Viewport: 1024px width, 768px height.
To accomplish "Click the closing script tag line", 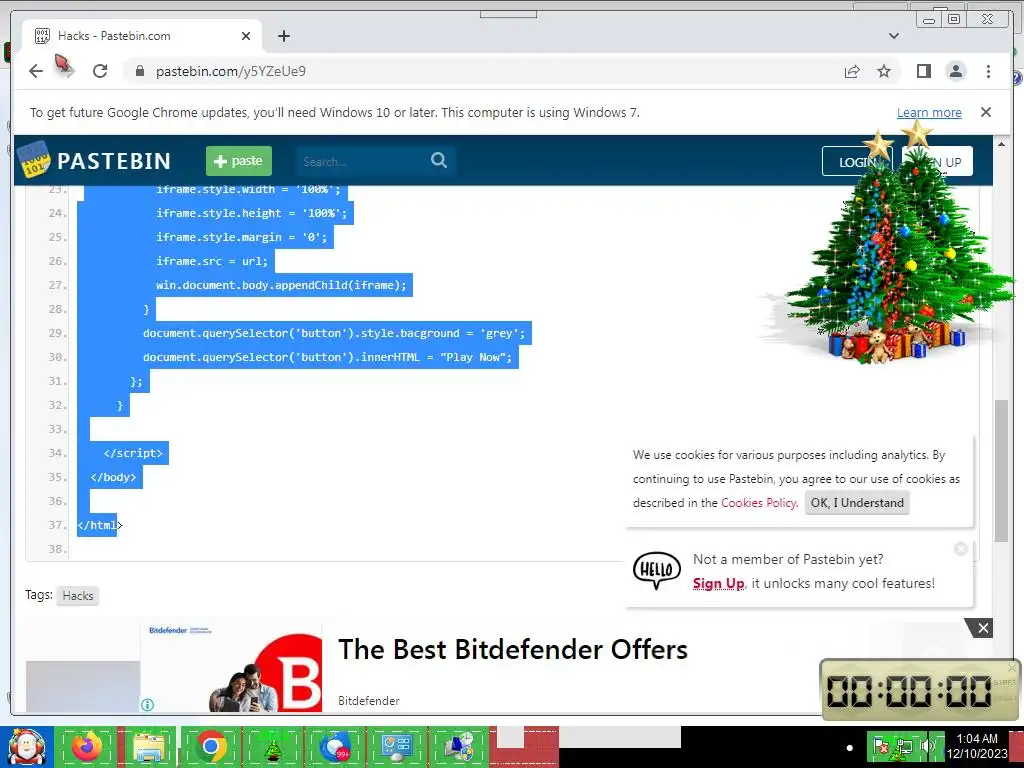I will click(133, 453).
